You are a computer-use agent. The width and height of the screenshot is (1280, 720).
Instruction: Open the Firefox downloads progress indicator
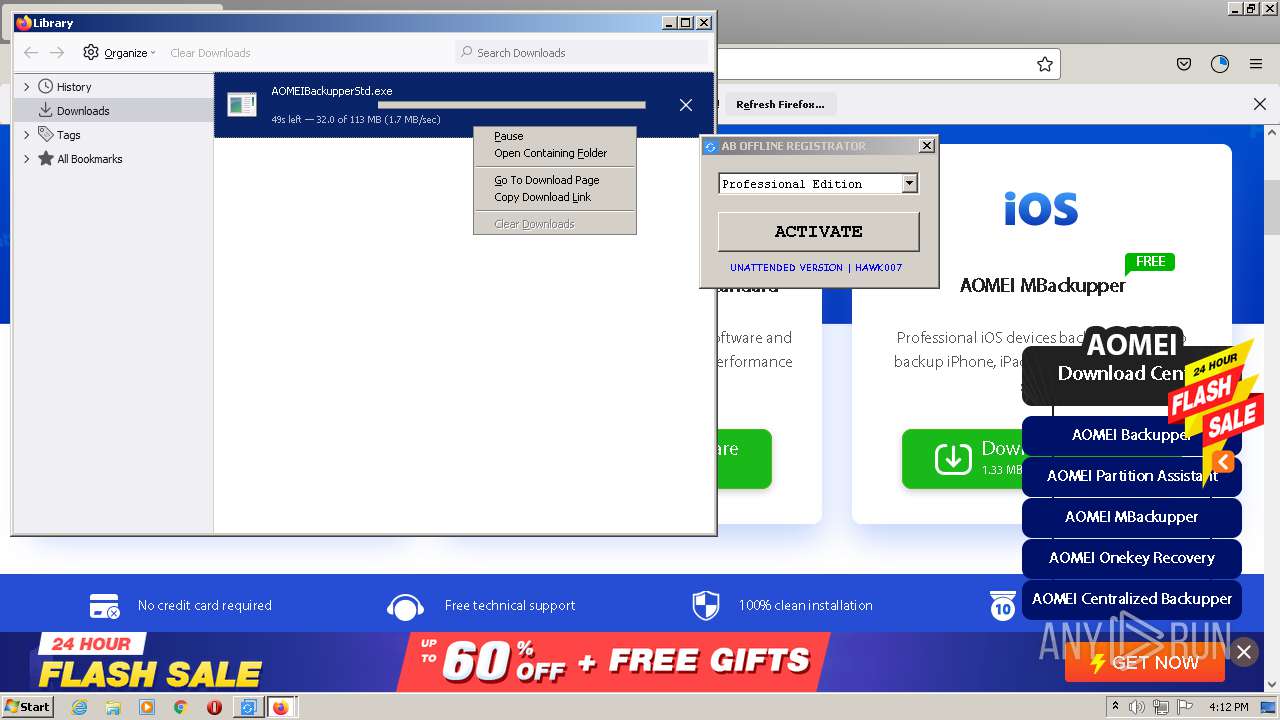[x=1220, y=64]
